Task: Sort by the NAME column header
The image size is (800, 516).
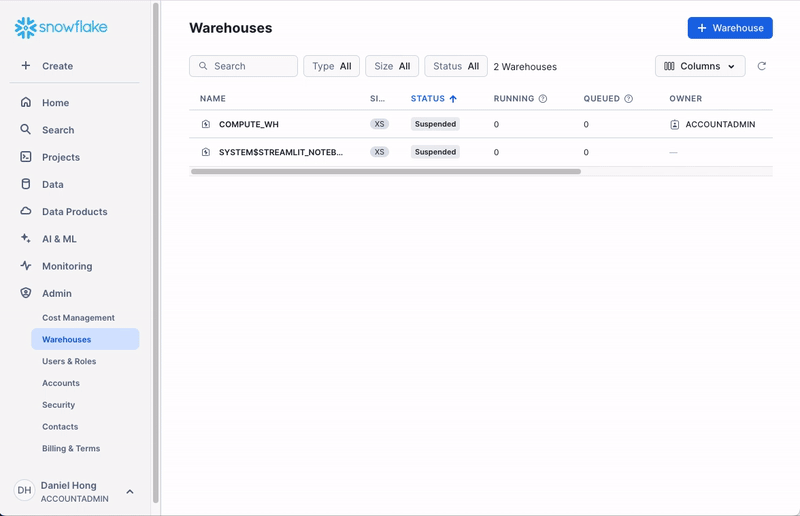Action: point(213,99)
